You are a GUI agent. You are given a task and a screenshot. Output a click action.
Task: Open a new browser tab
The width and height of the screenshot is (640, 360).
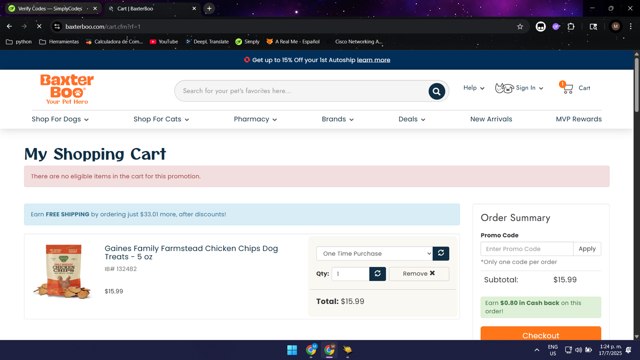pyautogui.click(x=209, y=8)
